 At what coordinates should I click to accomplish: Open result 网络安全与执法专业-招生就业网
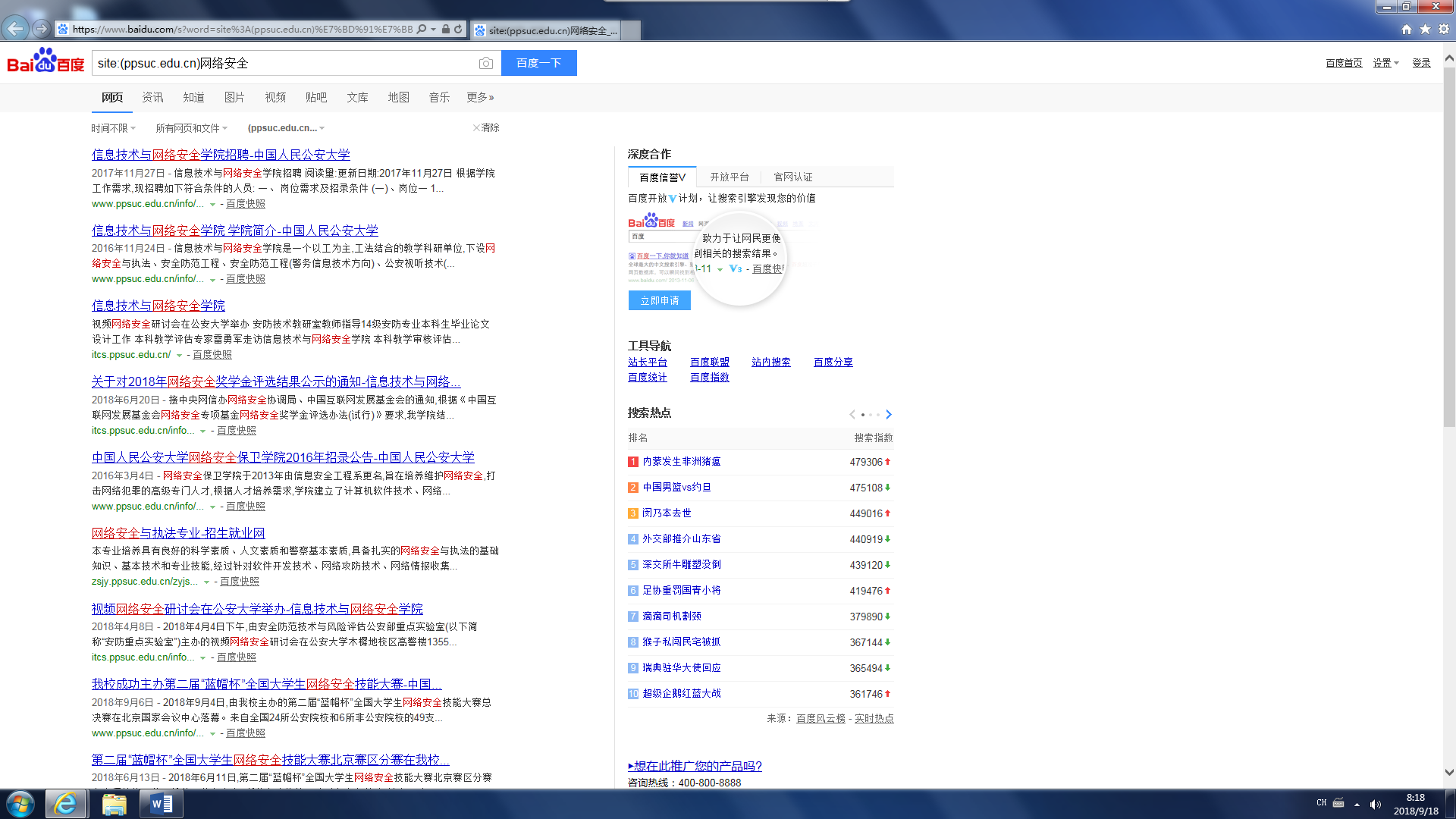tap(178, 533)
